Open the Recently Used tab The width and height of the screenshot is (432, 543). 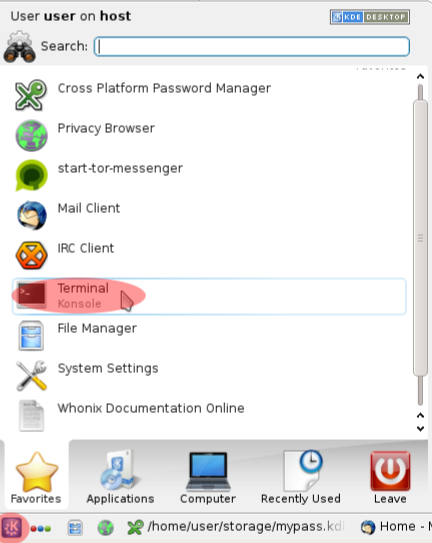click(301, 477)
